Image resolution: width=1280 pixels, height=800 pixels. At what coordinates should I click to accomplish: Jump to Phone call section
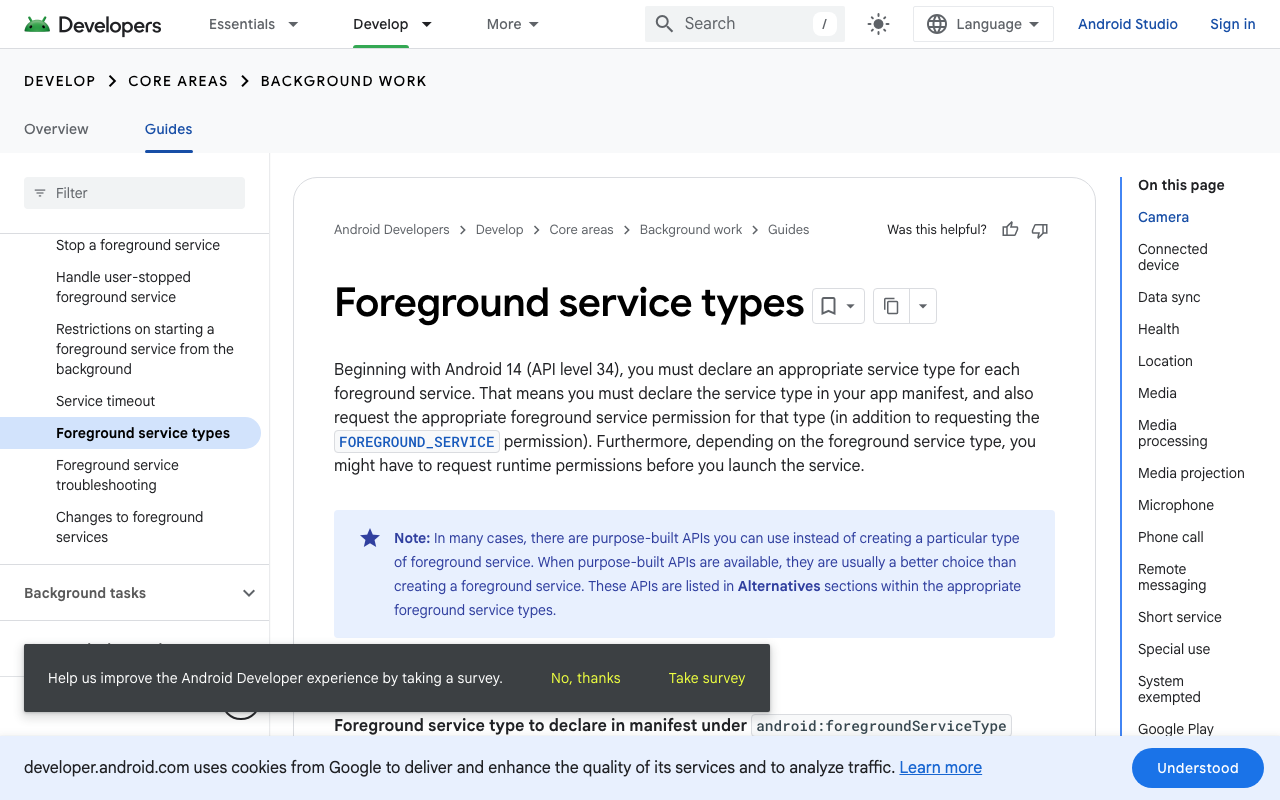click(1171, 537)
